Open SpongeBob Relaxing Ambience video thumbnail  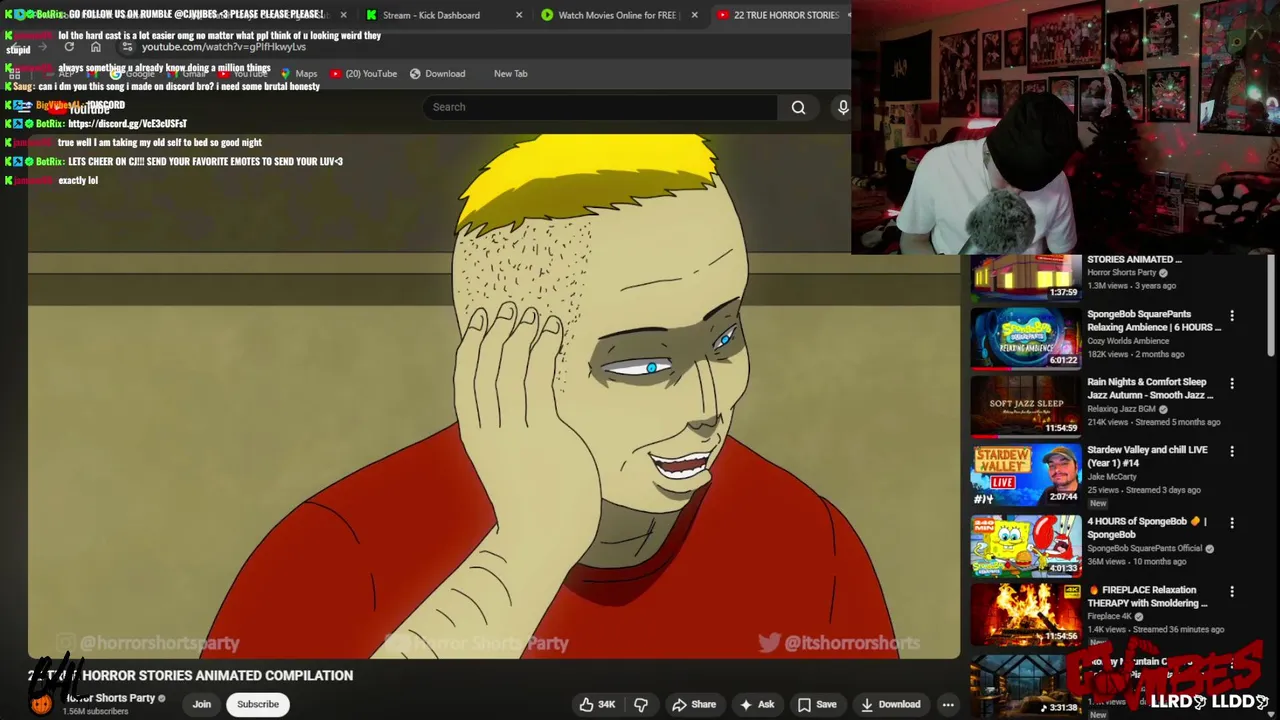click(1026, 338)
